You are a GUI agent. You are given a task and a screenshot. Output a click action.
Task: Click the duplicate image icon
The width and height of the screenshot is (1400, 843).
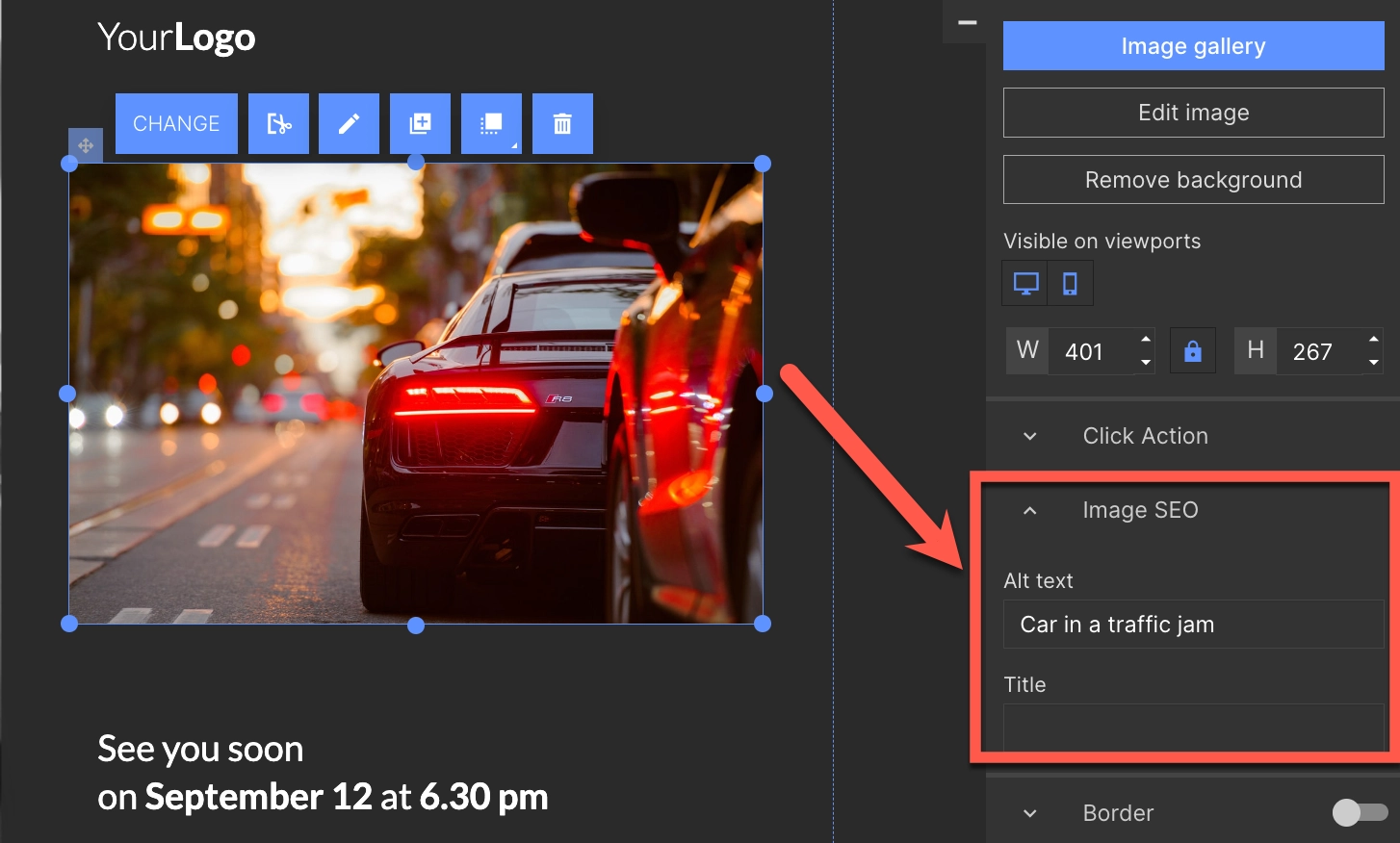point(420,124)
